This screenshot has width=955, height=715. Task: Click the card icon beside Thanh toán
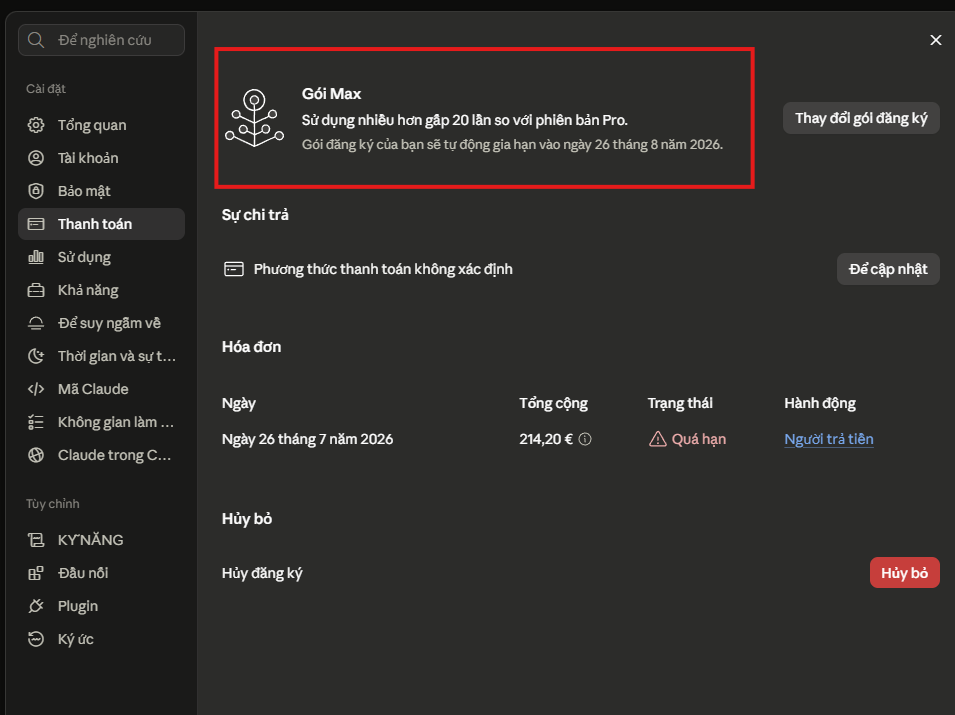(36, 224)
